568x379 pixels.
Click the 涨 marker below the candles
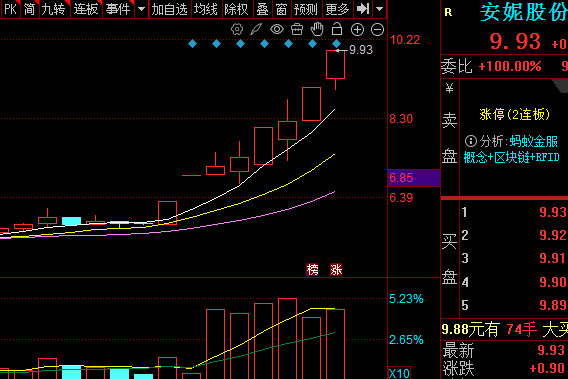336,270
